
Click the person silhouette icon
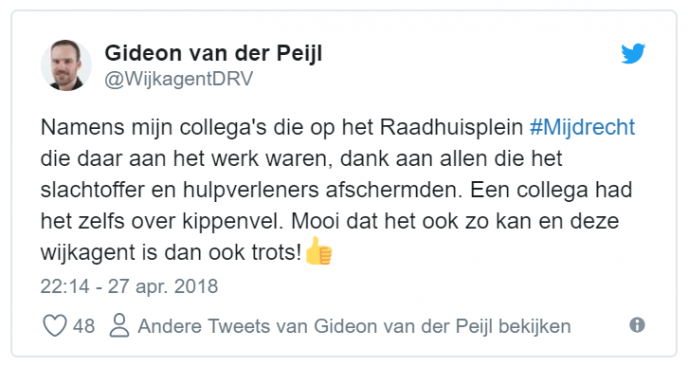point(119,325)
